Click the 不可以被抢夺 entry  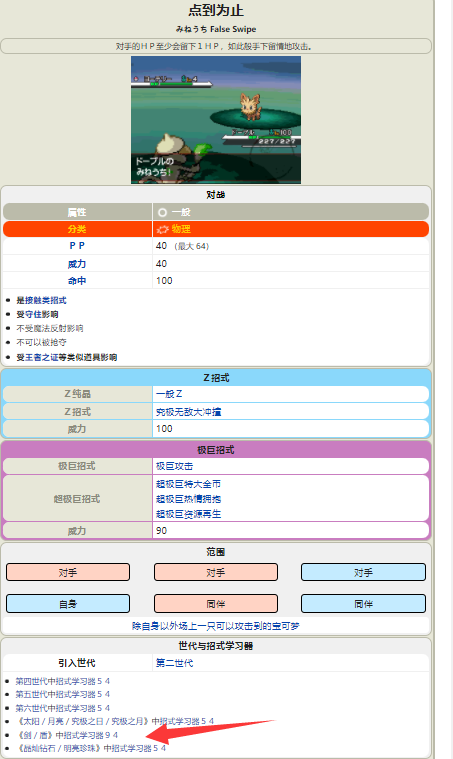[42, 342]
